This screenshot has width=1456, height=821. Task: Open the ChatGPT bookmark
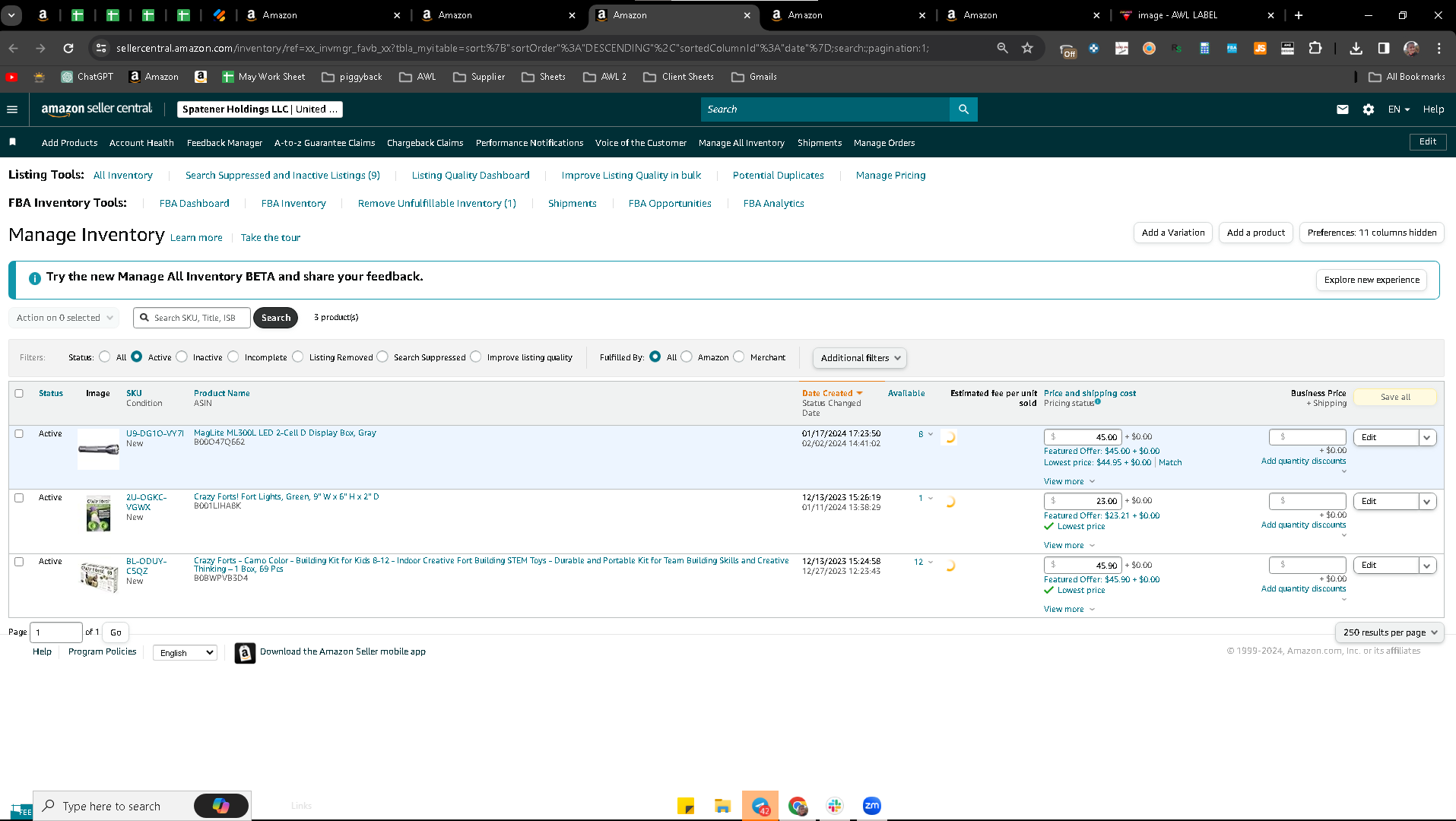(x=87, y=77)
